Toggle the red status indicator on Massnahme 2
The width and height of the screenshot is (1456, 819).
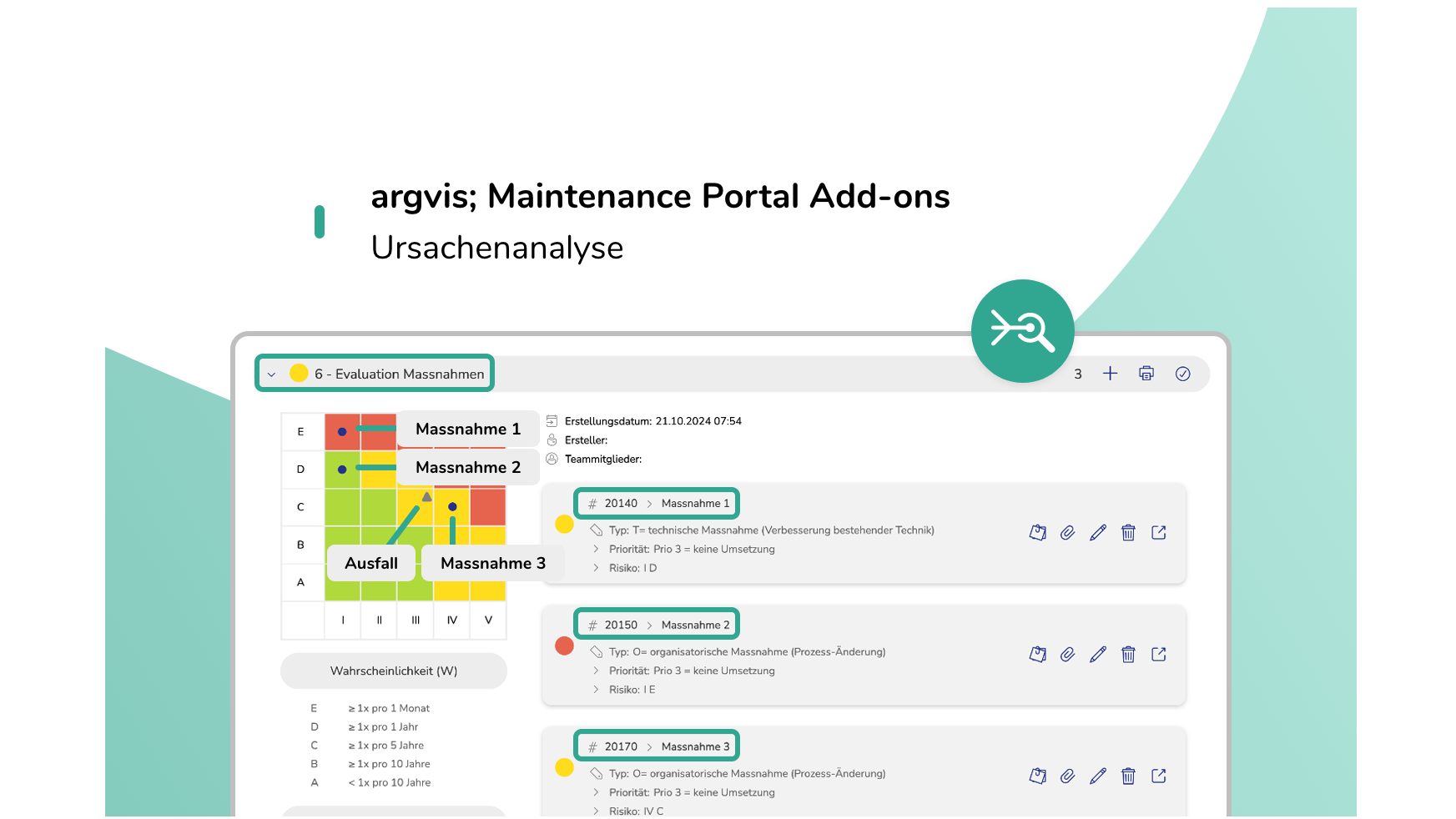(564, 646)
